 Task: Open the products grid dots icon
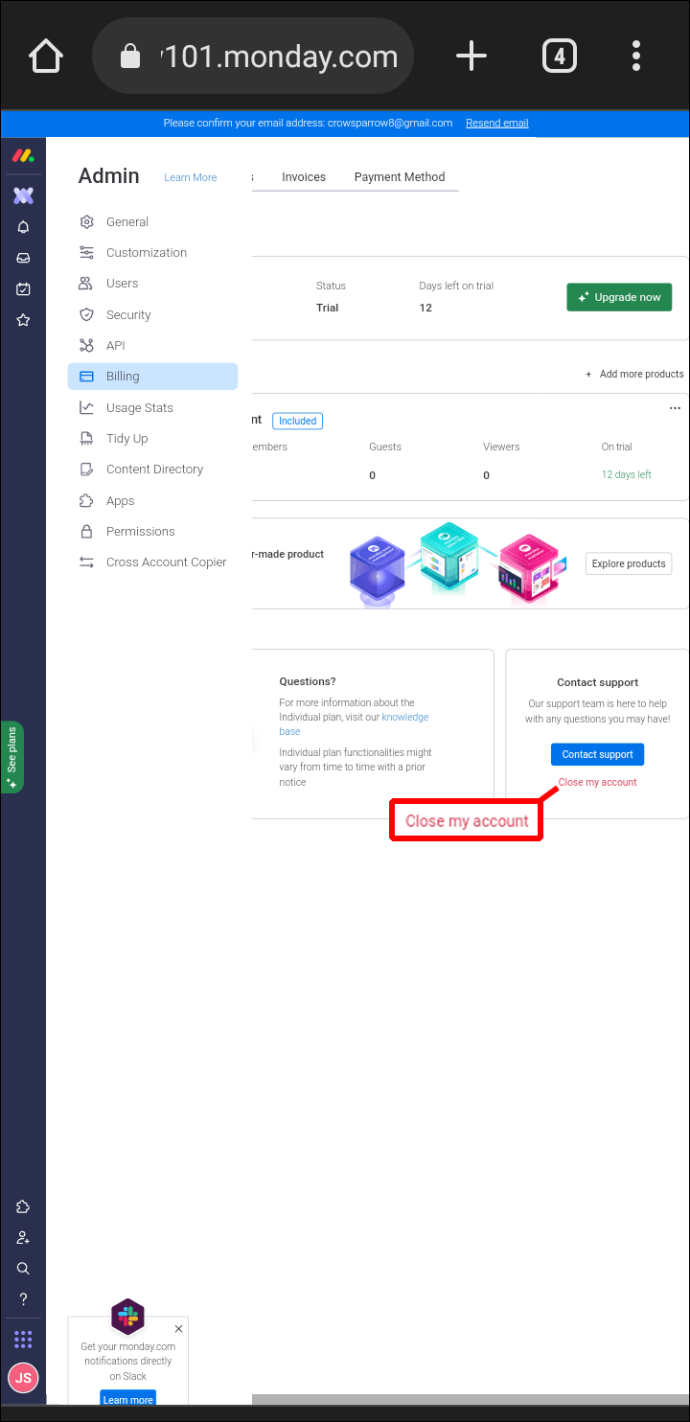pos(23,1339)
